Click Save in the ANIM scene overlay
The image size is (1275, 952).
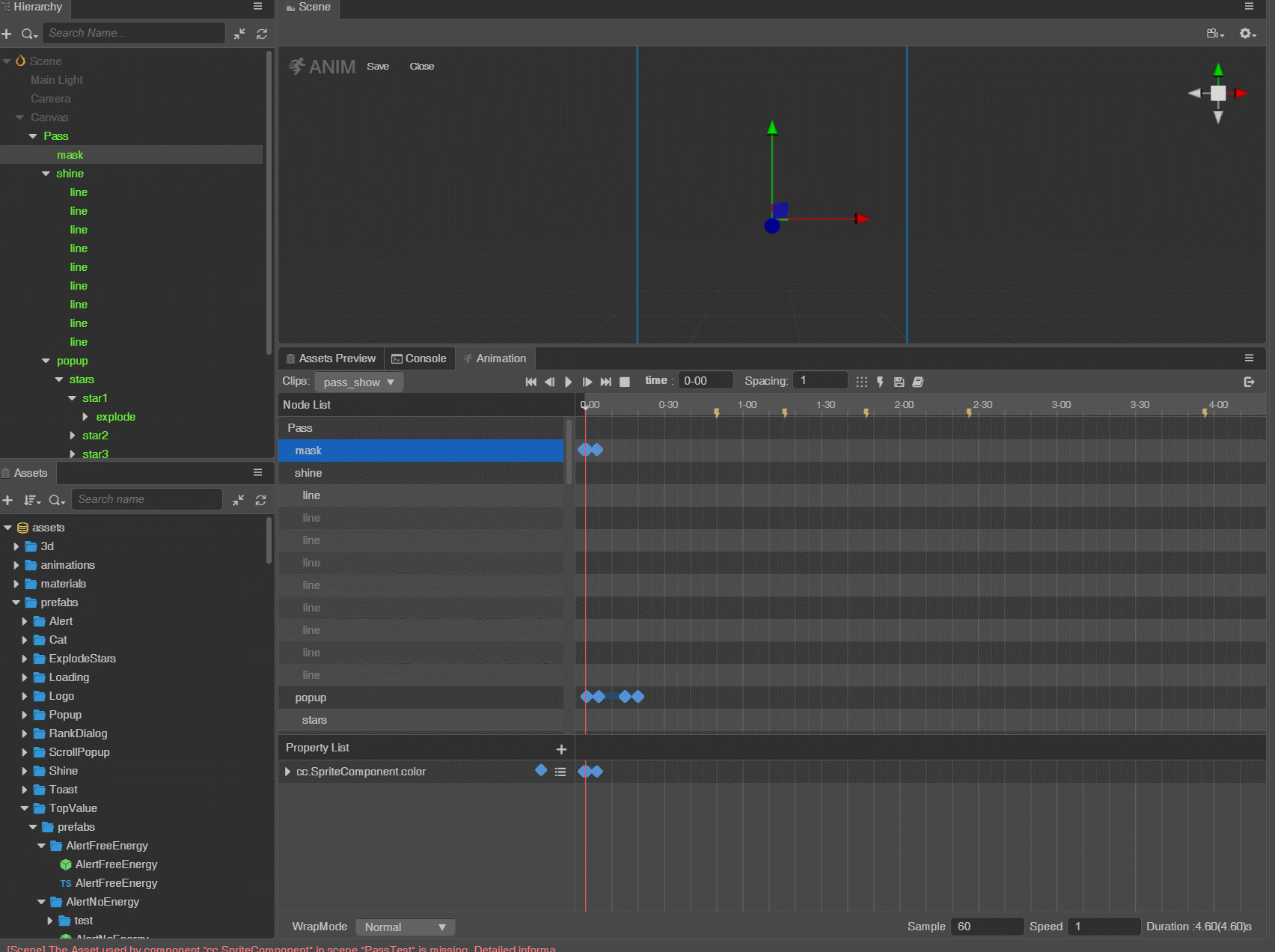(x=378, y=67)
